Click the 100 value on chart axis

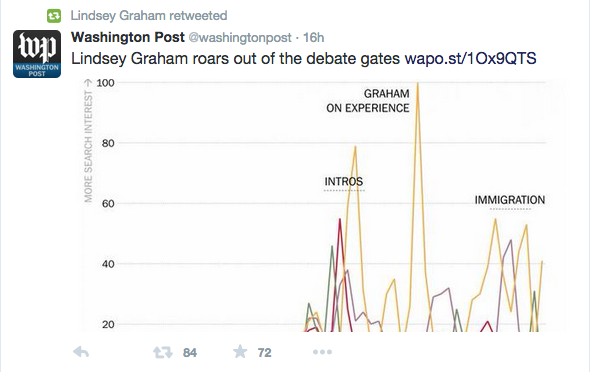(105, 83)
